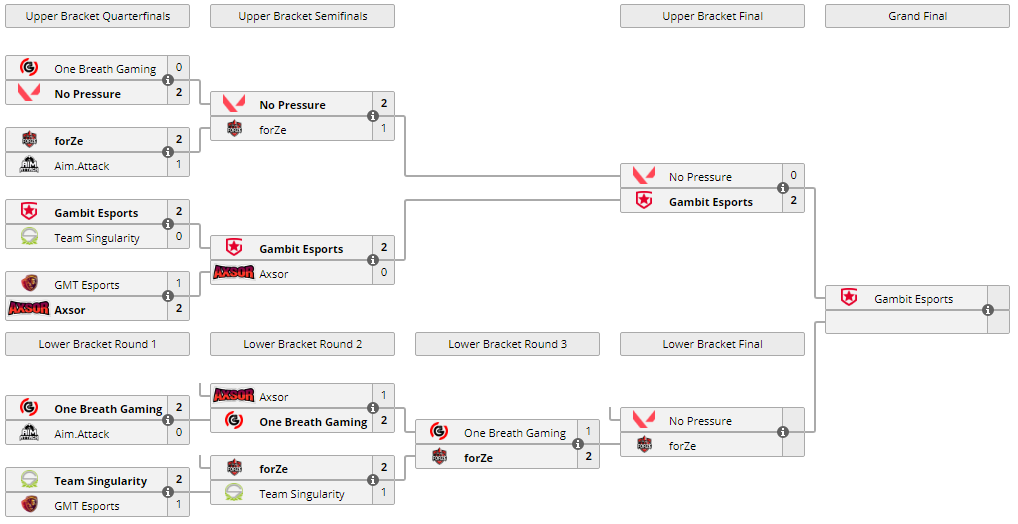
Task: Click the Grand Final column header
Action: 917,16
